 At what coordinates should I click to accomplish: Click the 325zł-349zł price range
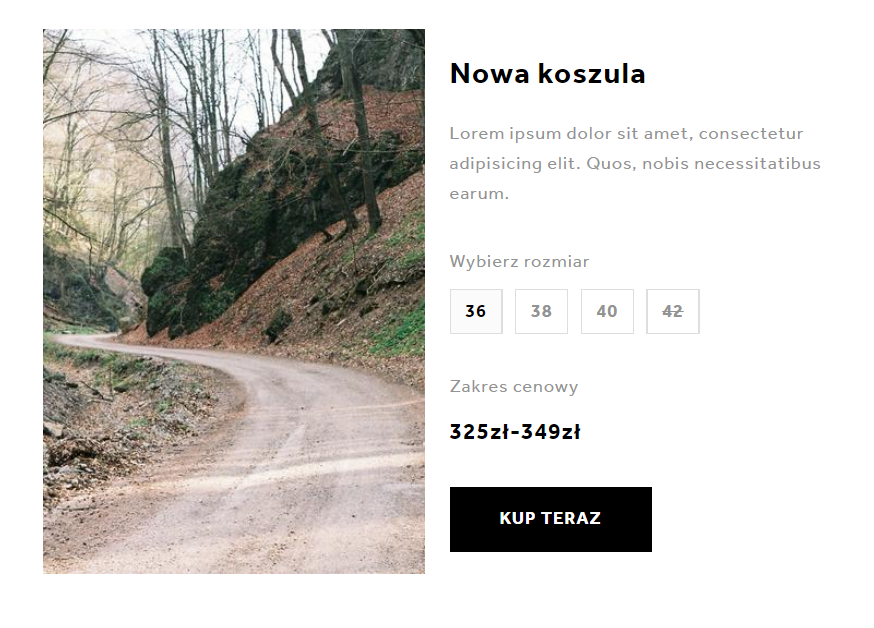click(515, 432)
